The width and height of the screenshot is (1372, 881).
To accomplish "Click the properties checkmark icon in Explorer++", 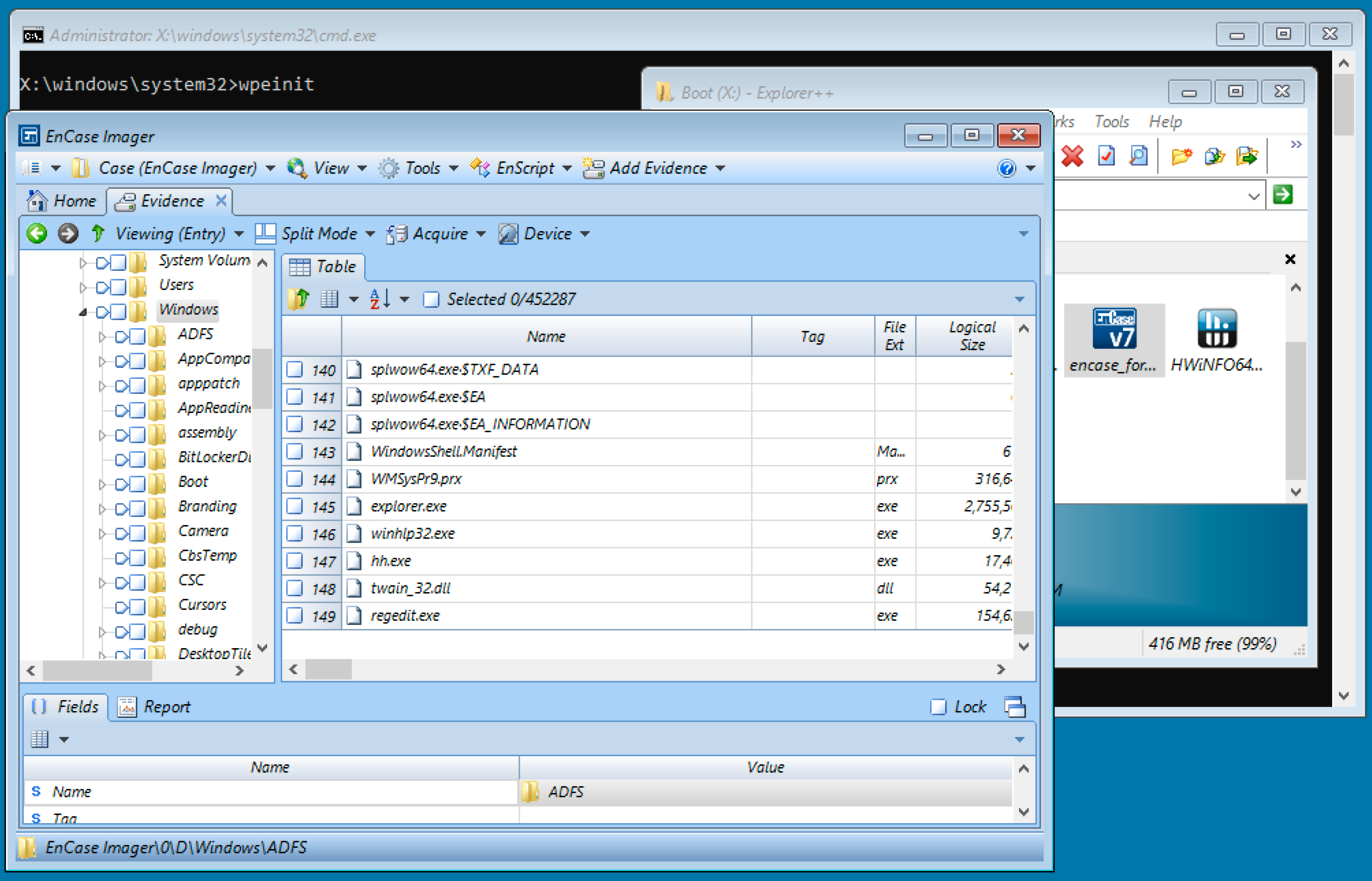I will pyautogui.click(x=1106, y=156).
